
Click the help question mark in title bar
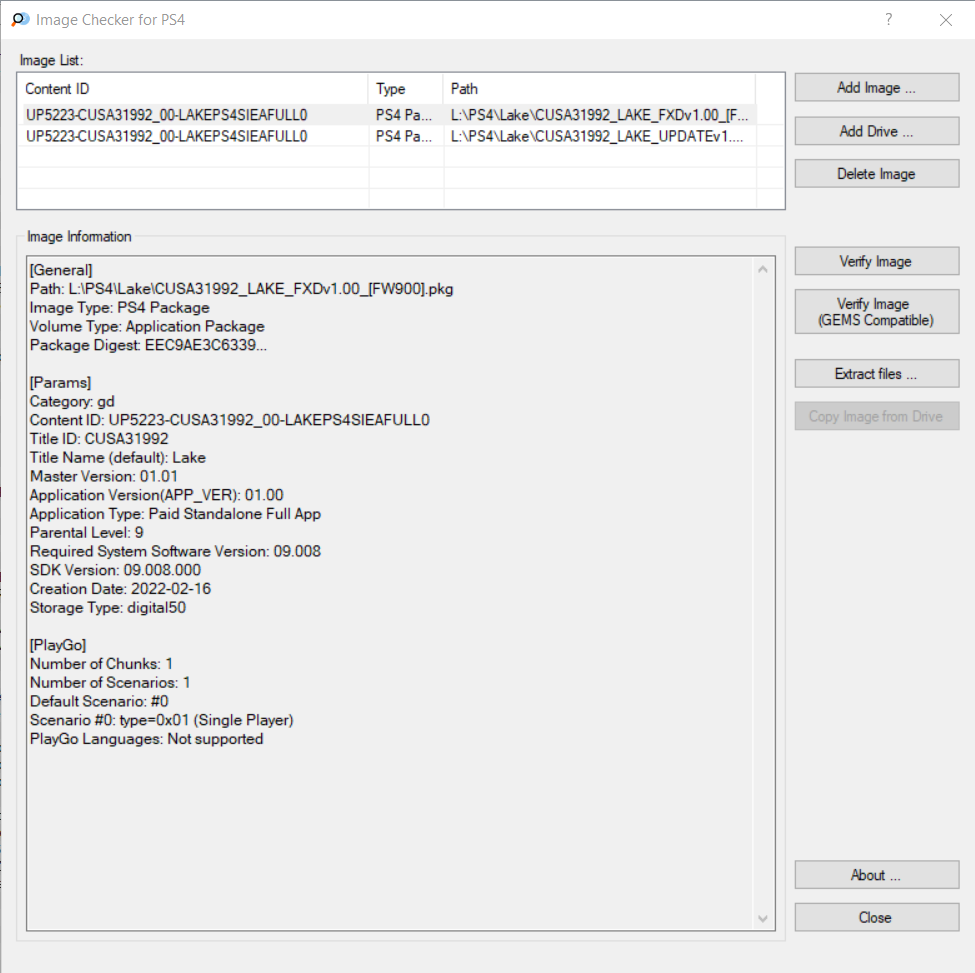pos(889,19)
